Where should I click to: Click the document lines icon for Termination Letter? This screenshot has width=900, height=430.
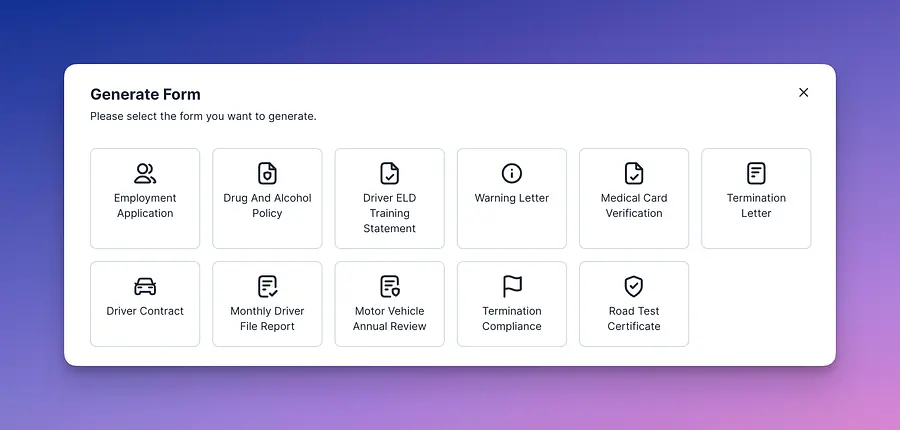(x=756, y=173)
